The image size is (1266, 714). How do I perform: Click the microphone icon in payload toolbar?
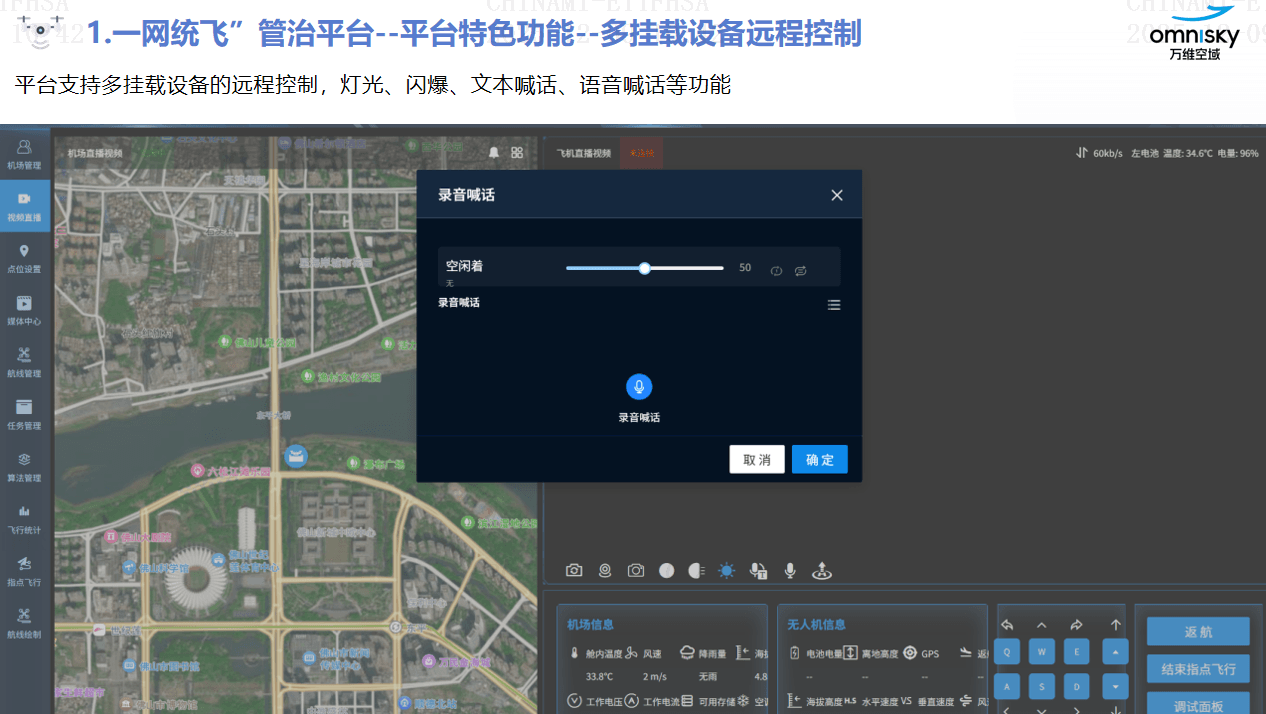click(790, 570)
